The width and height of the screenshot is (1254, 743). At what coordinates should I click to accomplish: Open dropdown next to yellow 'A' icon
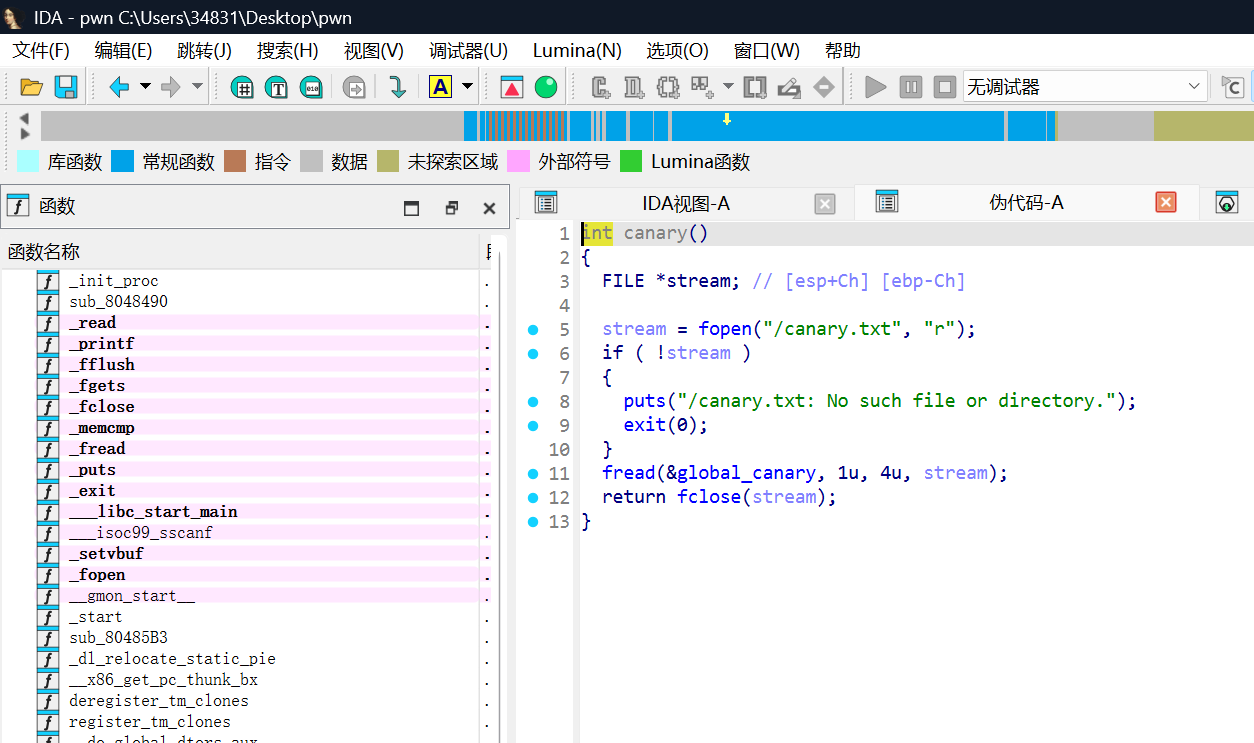pos(467,87)
